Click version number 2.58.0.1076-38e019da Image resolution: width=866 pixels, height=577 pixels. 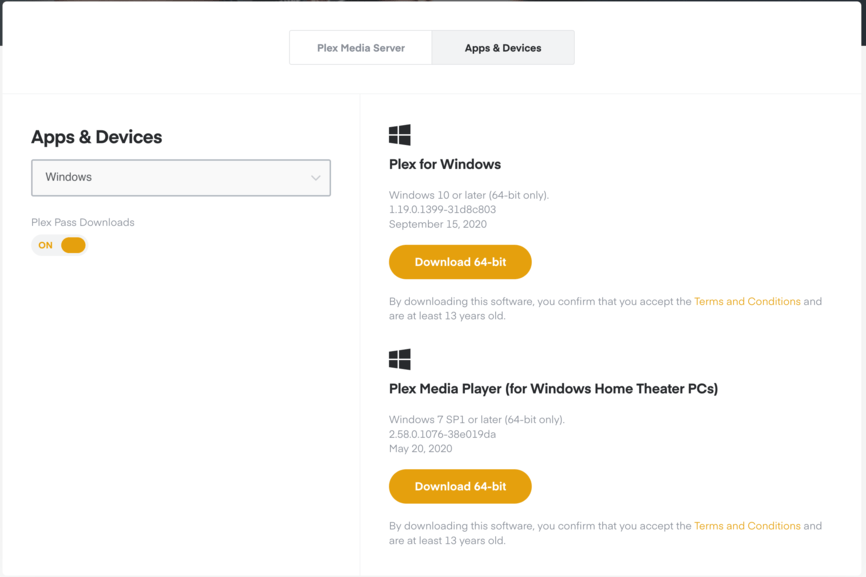pyautogui.click(x=442, y=434)
